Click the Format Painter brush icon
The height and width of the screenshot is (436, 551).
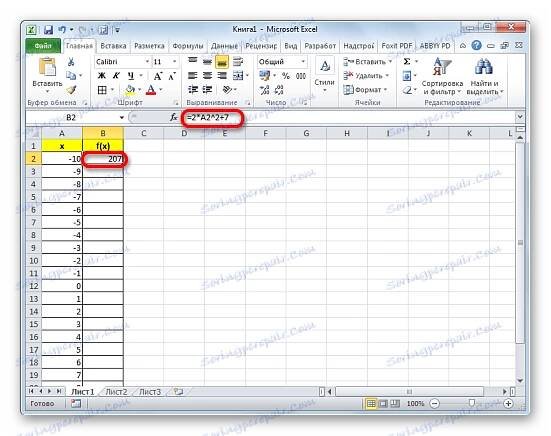click(x=72, y=90)
